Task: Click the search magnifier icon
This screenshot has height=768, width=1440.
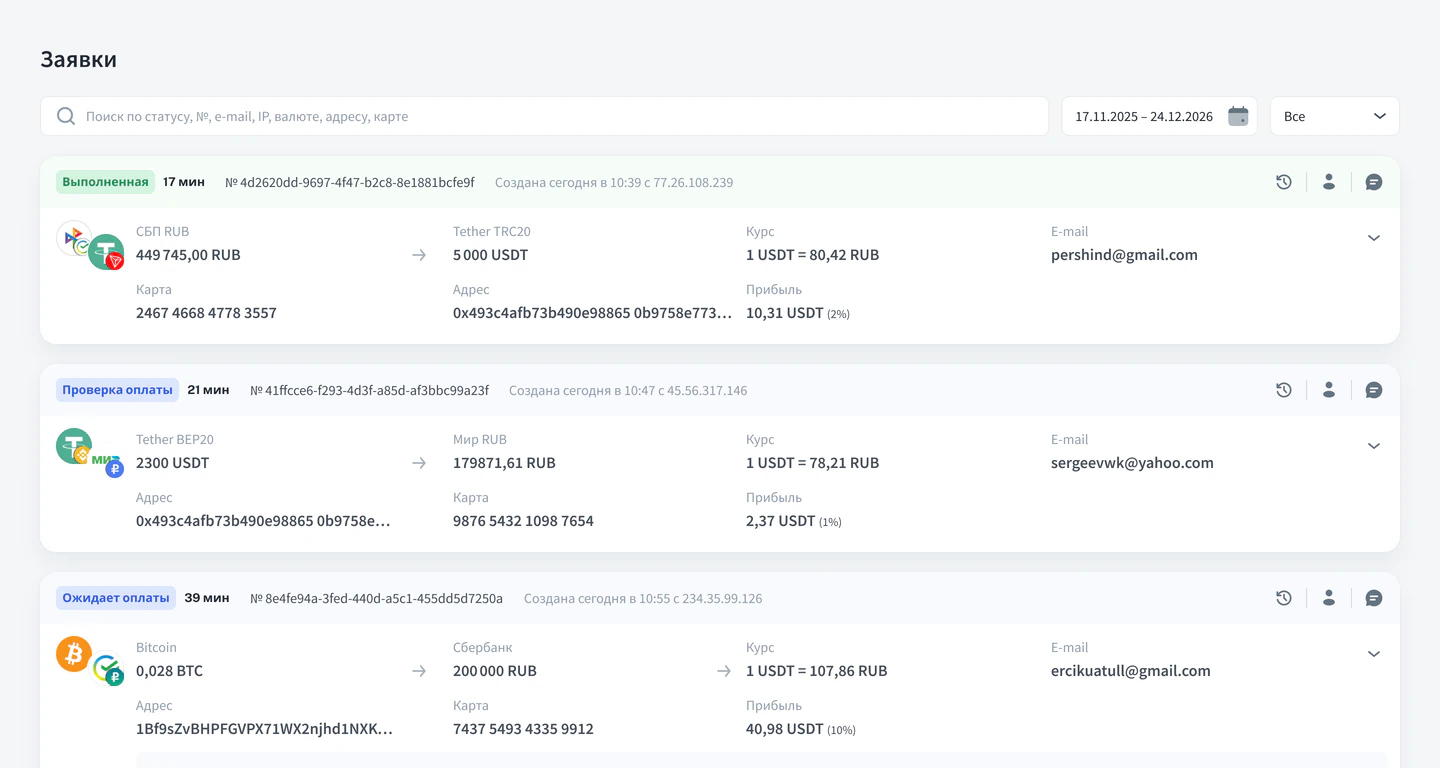Action: [66, 116]
